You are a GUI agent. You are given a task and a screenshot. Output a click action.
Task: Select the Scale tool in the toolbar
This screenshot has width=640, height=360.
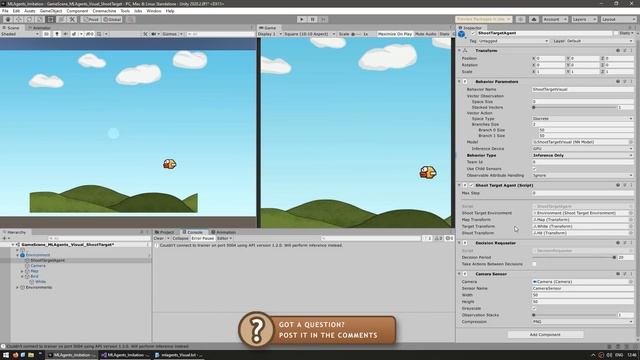pyautogui.click(x=40, y=19)
